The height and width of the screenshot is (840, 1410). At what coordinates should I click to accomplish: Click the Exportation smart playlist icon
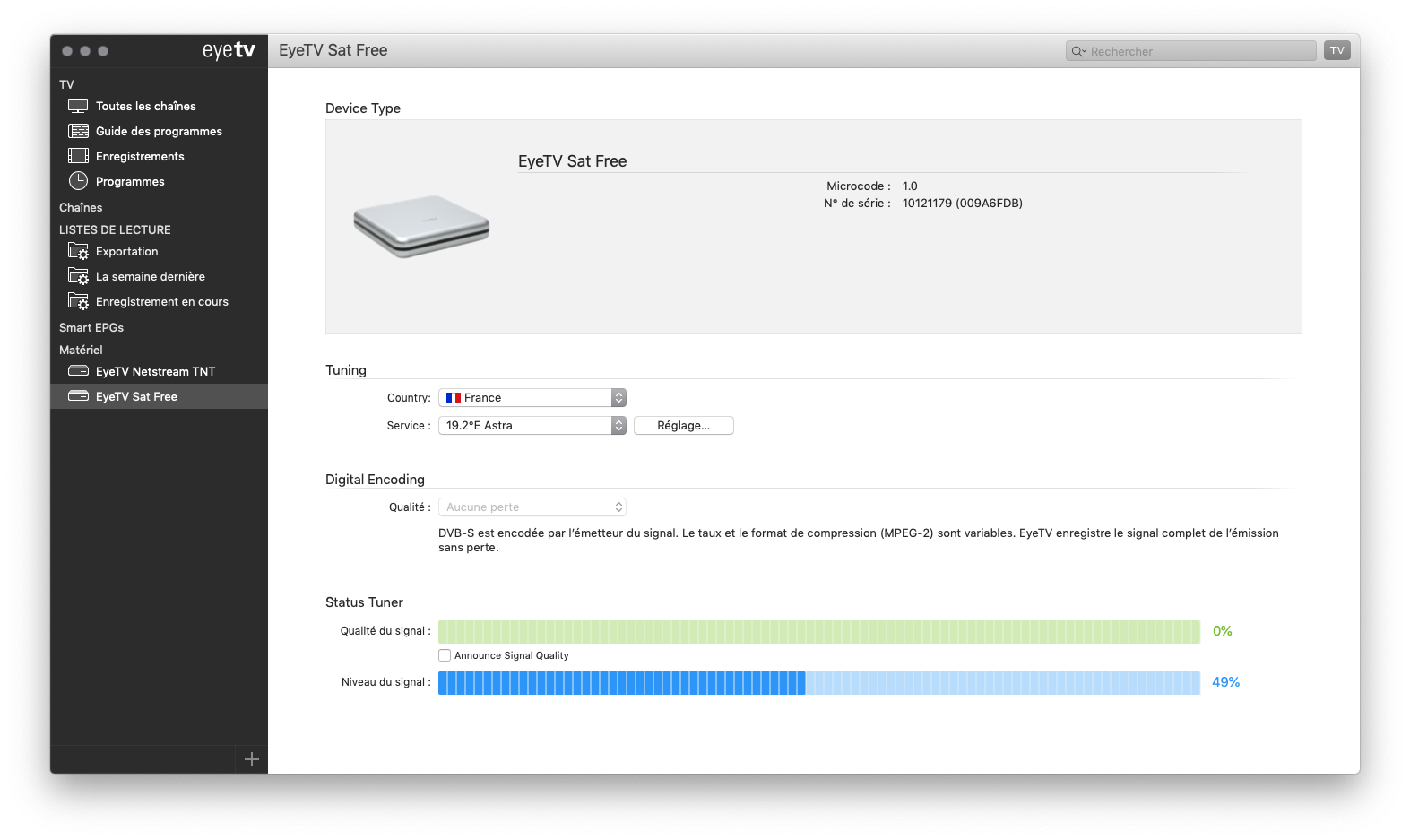point(78,251)
